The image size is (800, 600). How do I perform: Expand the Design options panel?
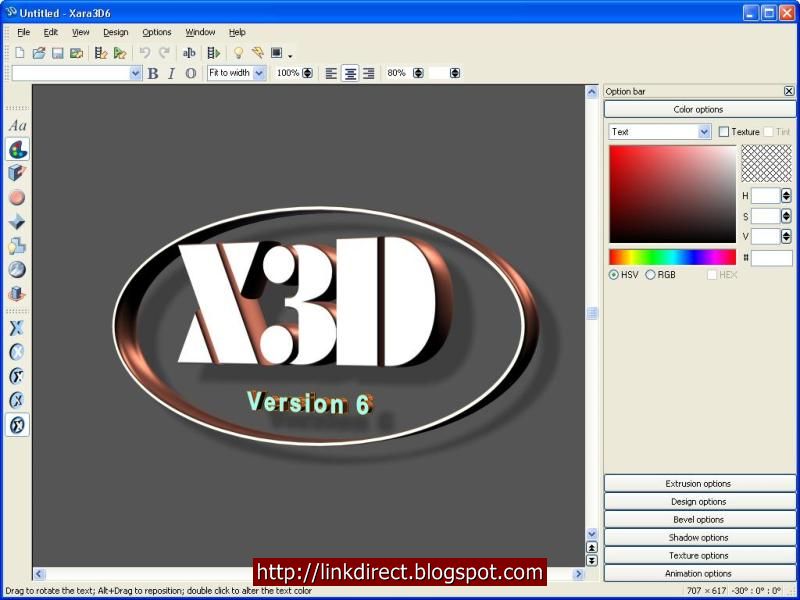(699, 502)
